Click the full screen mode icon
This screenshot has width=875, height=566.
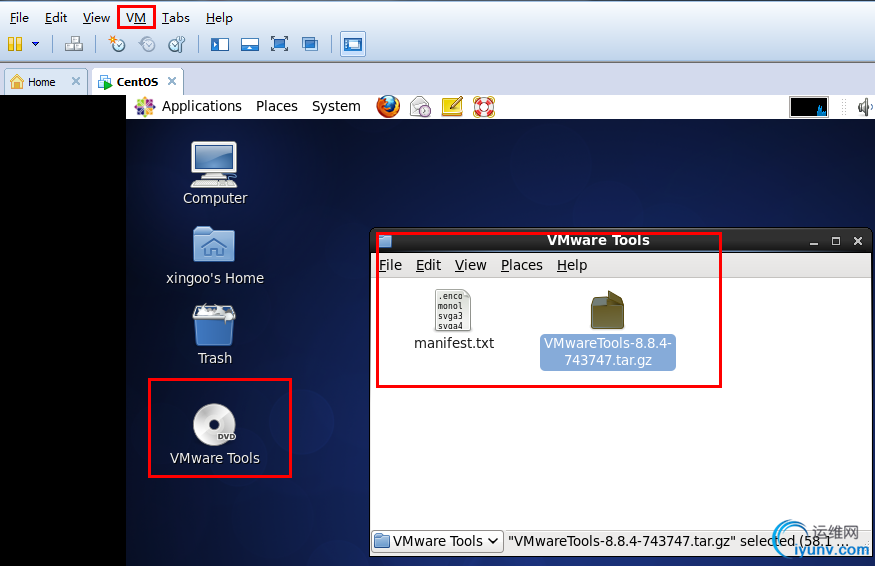[x=279, y=44]
